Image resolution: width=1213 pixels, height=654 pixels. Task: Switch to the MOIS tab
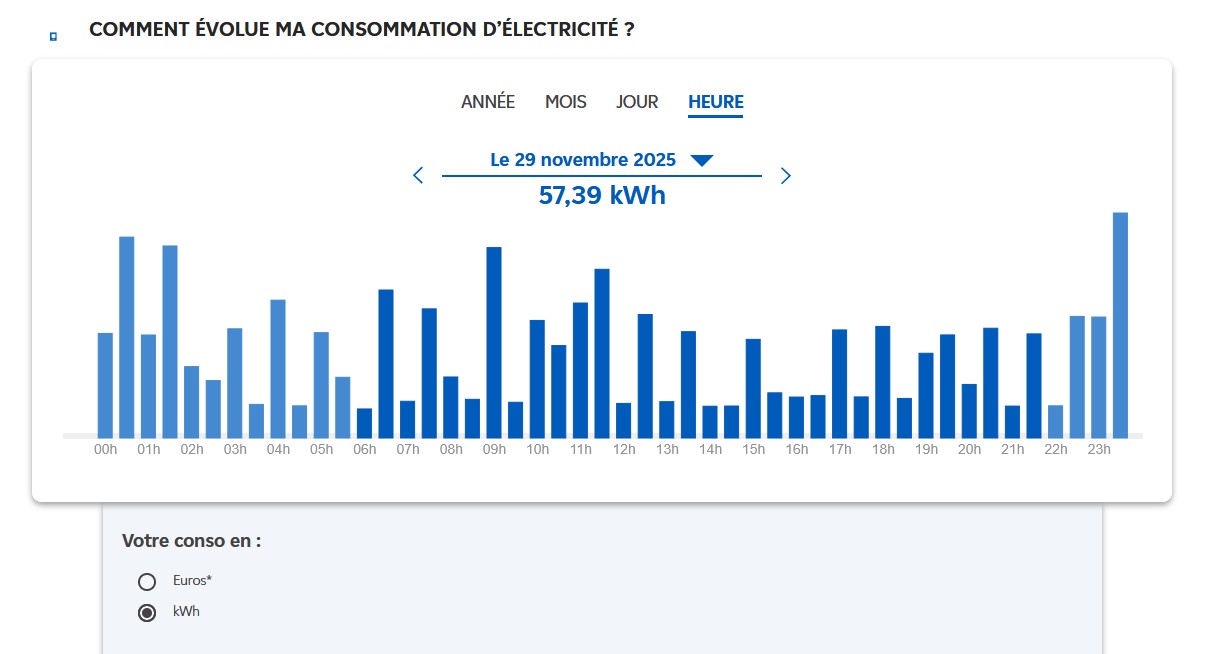pos(566,102)
